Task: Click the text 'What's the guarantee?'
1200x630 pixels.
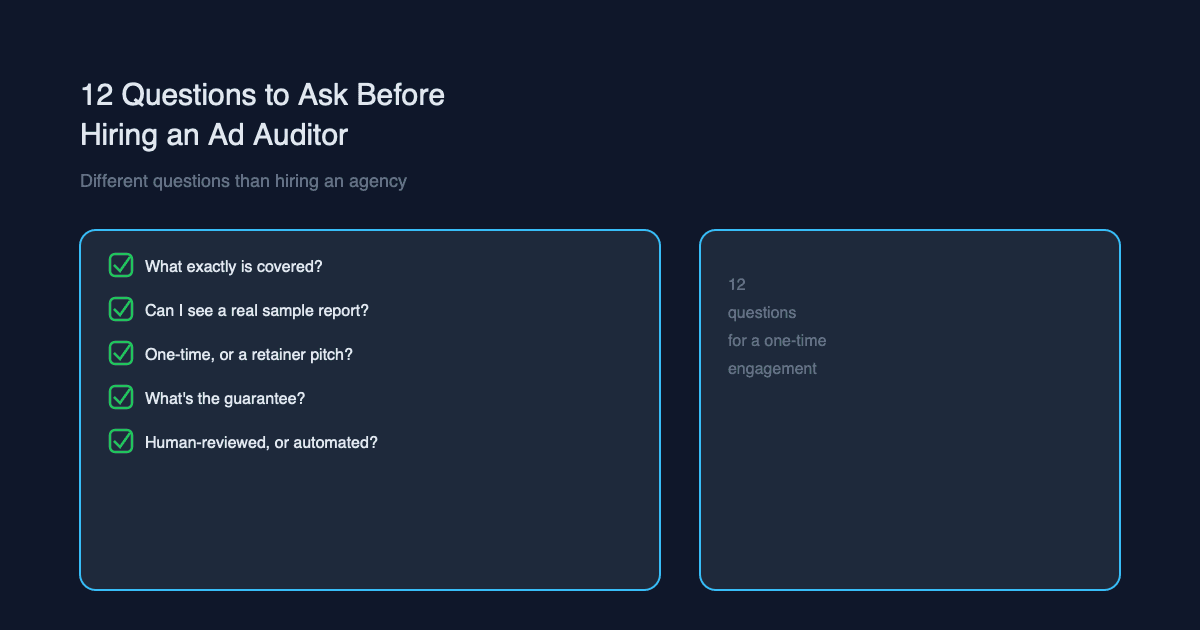Action: tap(225, 398)
